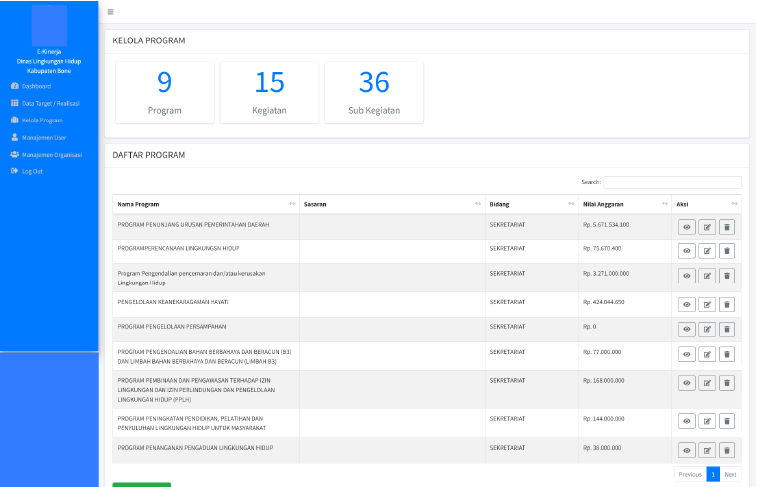Sort table by Aksi column

click(706, 204)
